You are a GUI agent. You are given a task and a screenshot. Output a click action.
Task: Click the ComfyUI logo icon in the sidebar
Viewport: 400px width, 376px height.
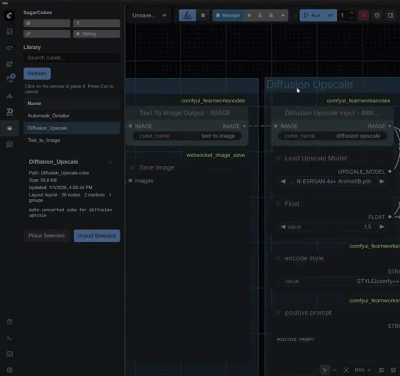pyautogui.click(x=10, y=16)
